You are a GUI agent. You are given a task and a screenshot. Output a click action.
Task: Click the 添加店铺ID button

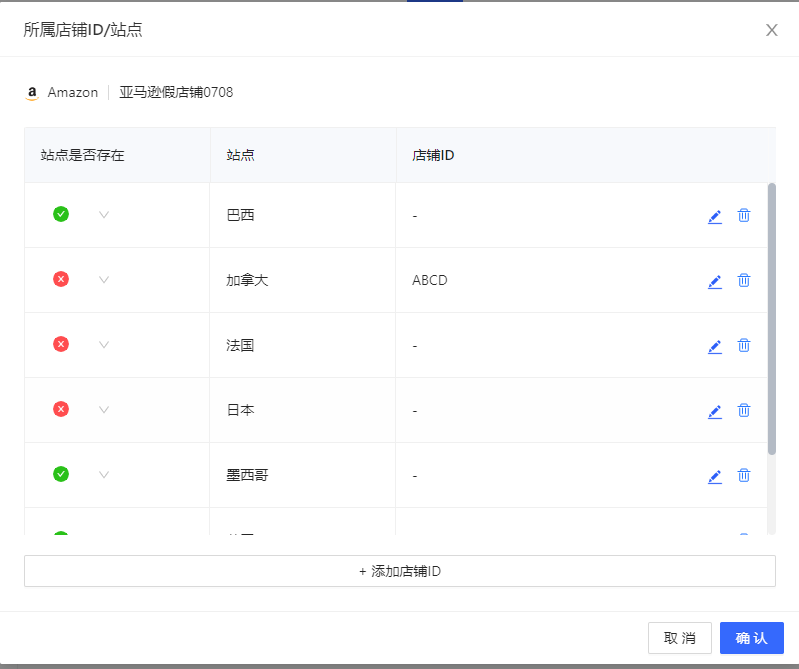pyautogui.click(x=400, y=571)
